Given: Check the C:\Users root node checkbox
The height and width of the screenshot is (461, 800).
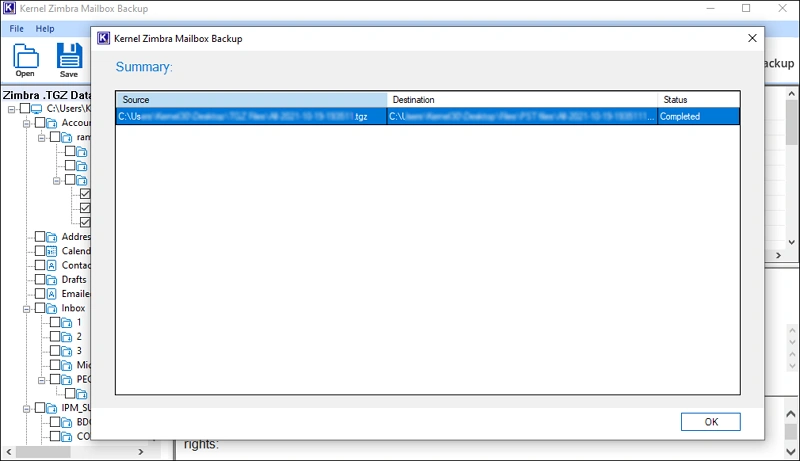Looking at the screenshot, I should tap(24, 108).
